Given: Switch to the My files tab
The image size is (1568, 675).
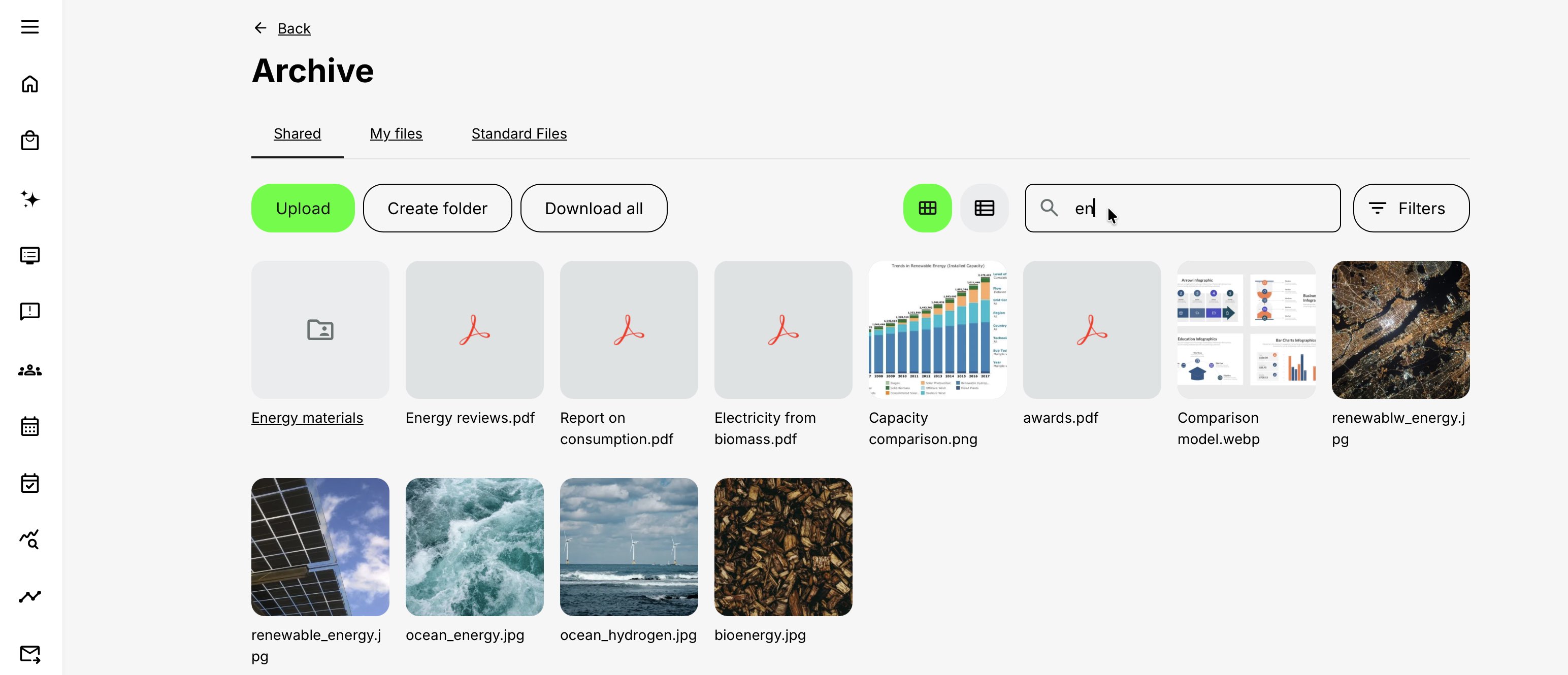Looking at the screenshot, I should [396, 133].
